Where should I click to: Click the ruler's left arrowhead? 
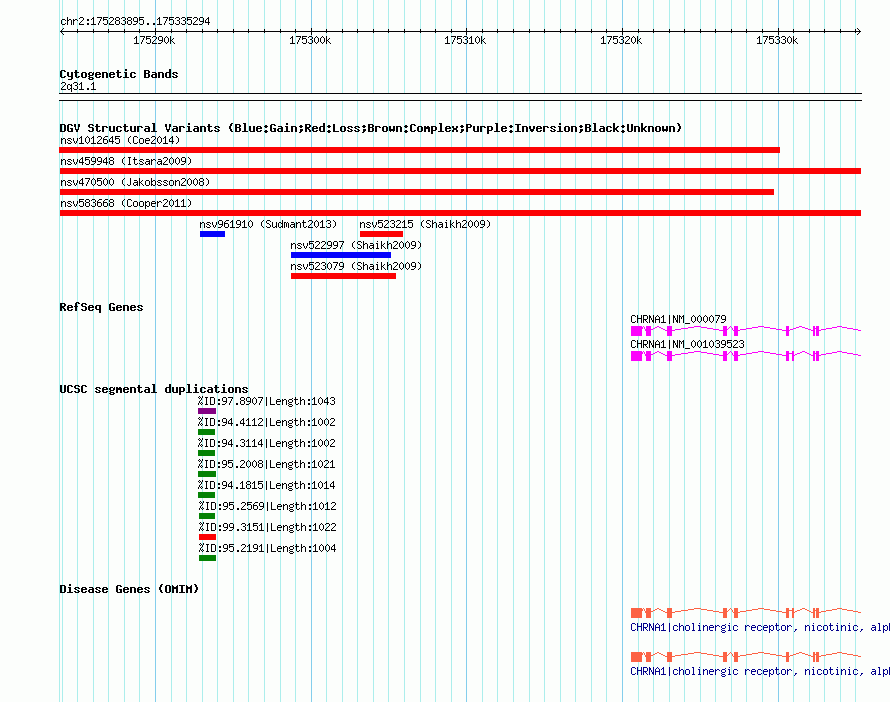(62, 31)
